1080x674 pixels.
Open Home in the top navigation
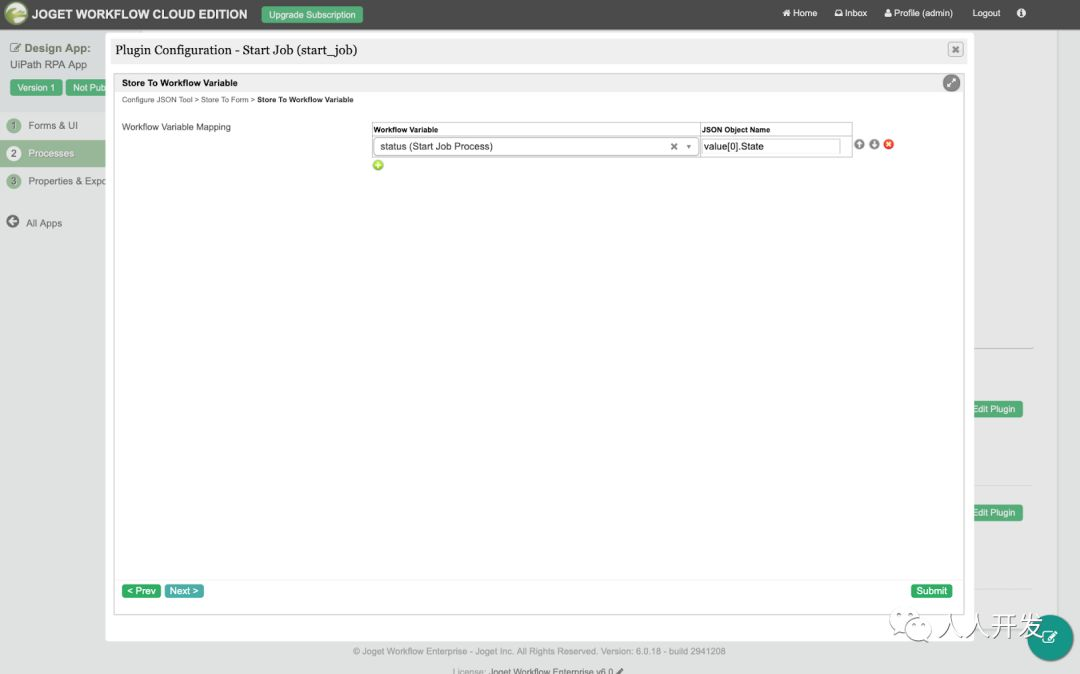coord(800,13)
